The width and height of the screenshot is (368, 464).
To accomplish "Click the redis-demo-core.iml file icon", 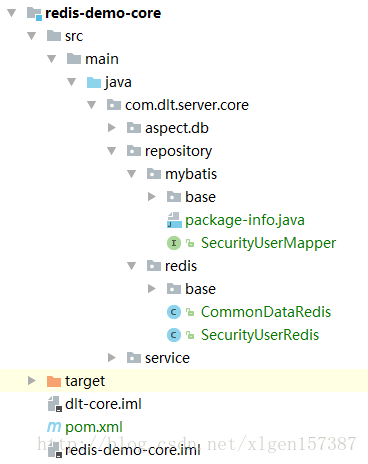I will point(55,450).
